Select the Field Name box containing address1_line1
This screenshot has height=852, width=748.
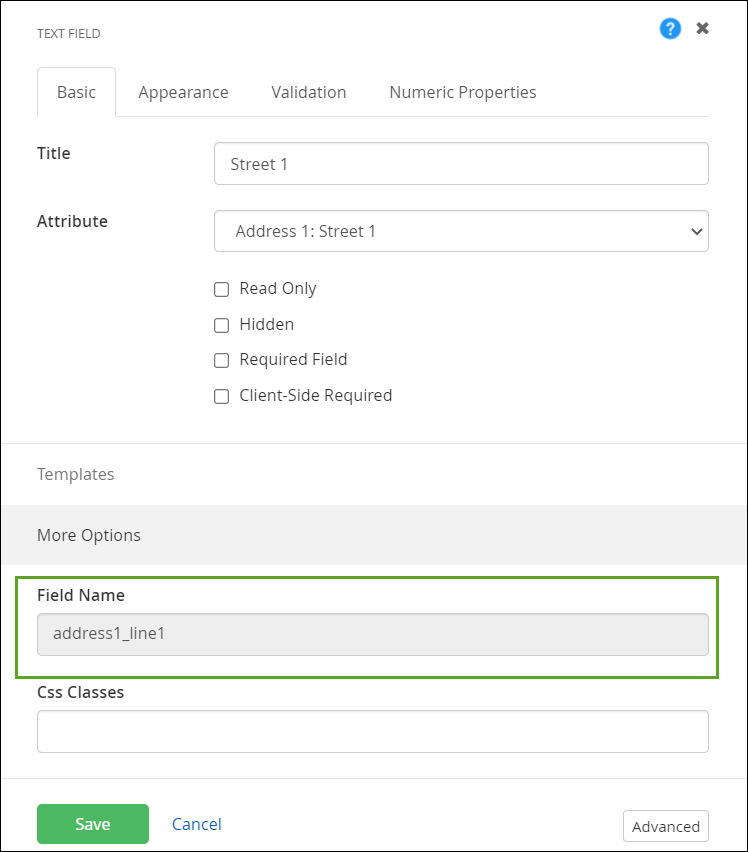pyautogui.click(x=372, y=634)
